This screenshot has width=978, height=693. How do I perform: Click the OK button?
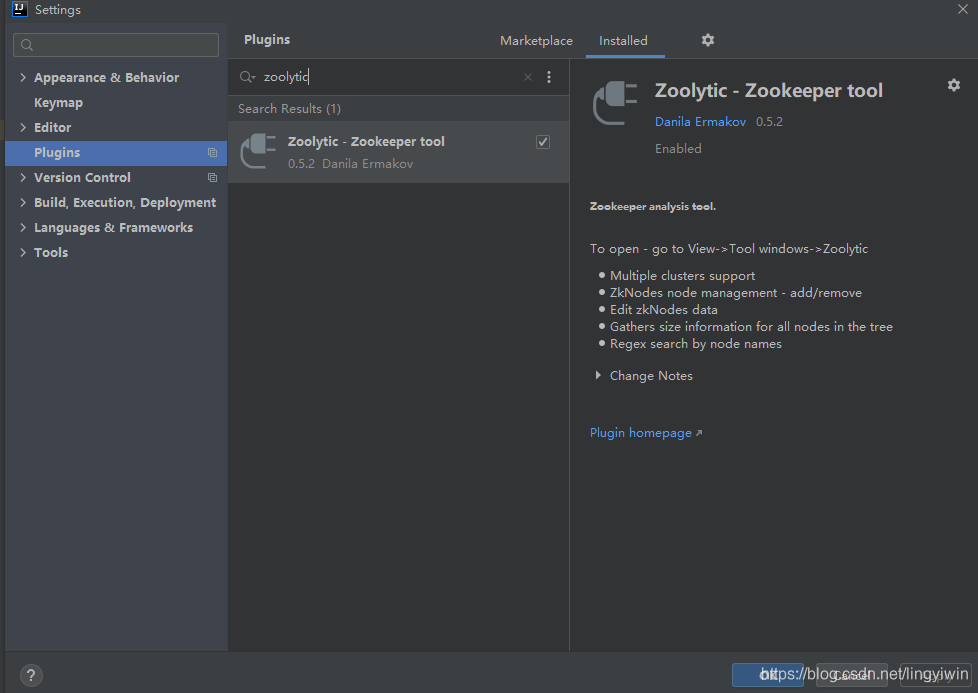point(768,675)
